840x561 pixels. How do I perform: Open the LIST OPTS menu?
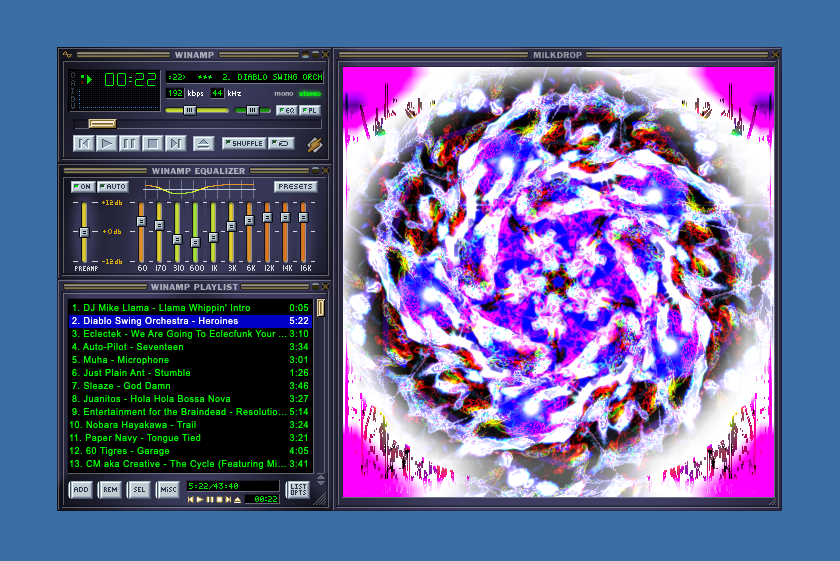tap(298, 490)
